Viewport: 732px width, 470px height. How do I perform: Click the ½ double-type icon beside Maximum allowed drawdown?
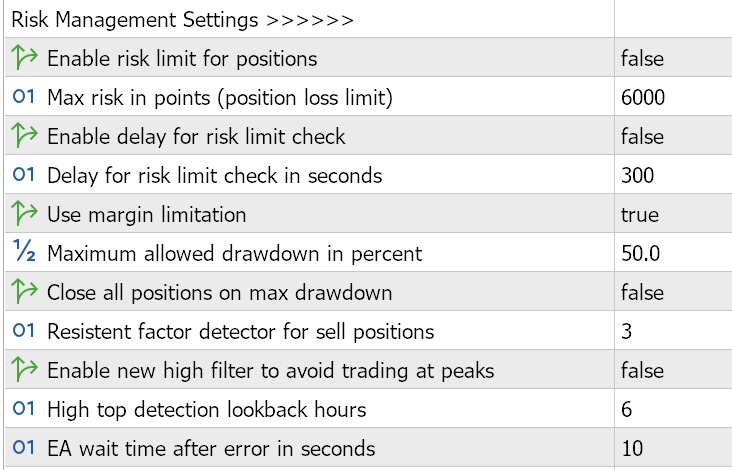pyautogui.click(x=24, y=250)
